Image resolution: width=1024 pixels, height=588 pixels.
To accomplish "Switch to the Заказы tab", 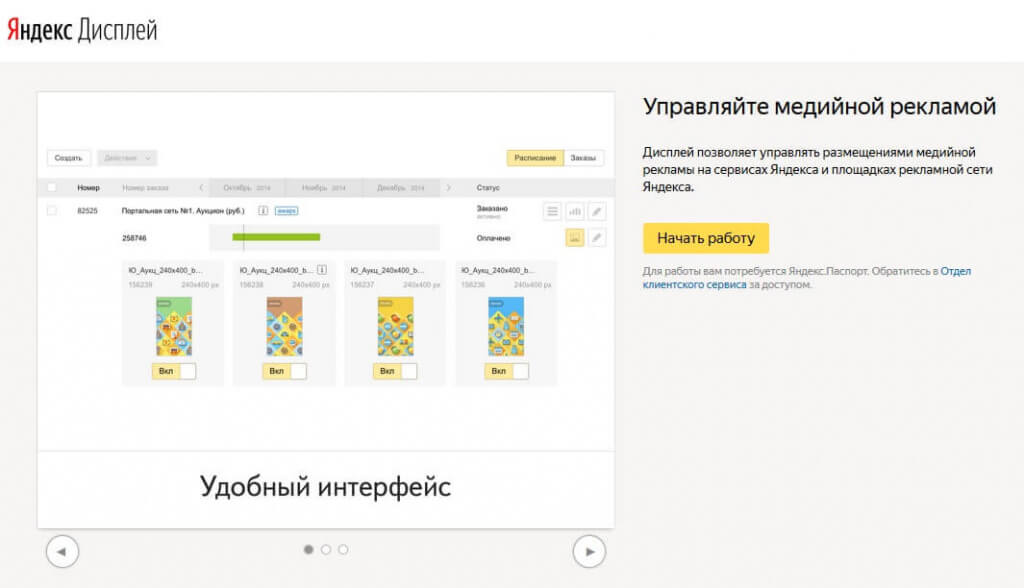I will pos(583,158).
